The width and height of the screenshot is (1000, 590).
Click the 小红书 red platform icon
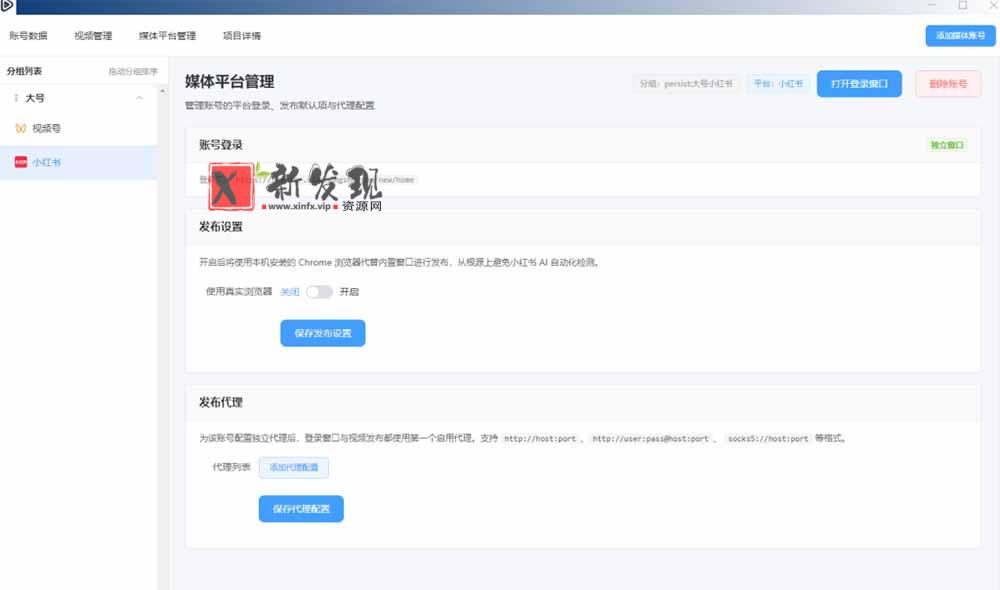[x=21, y=162]
